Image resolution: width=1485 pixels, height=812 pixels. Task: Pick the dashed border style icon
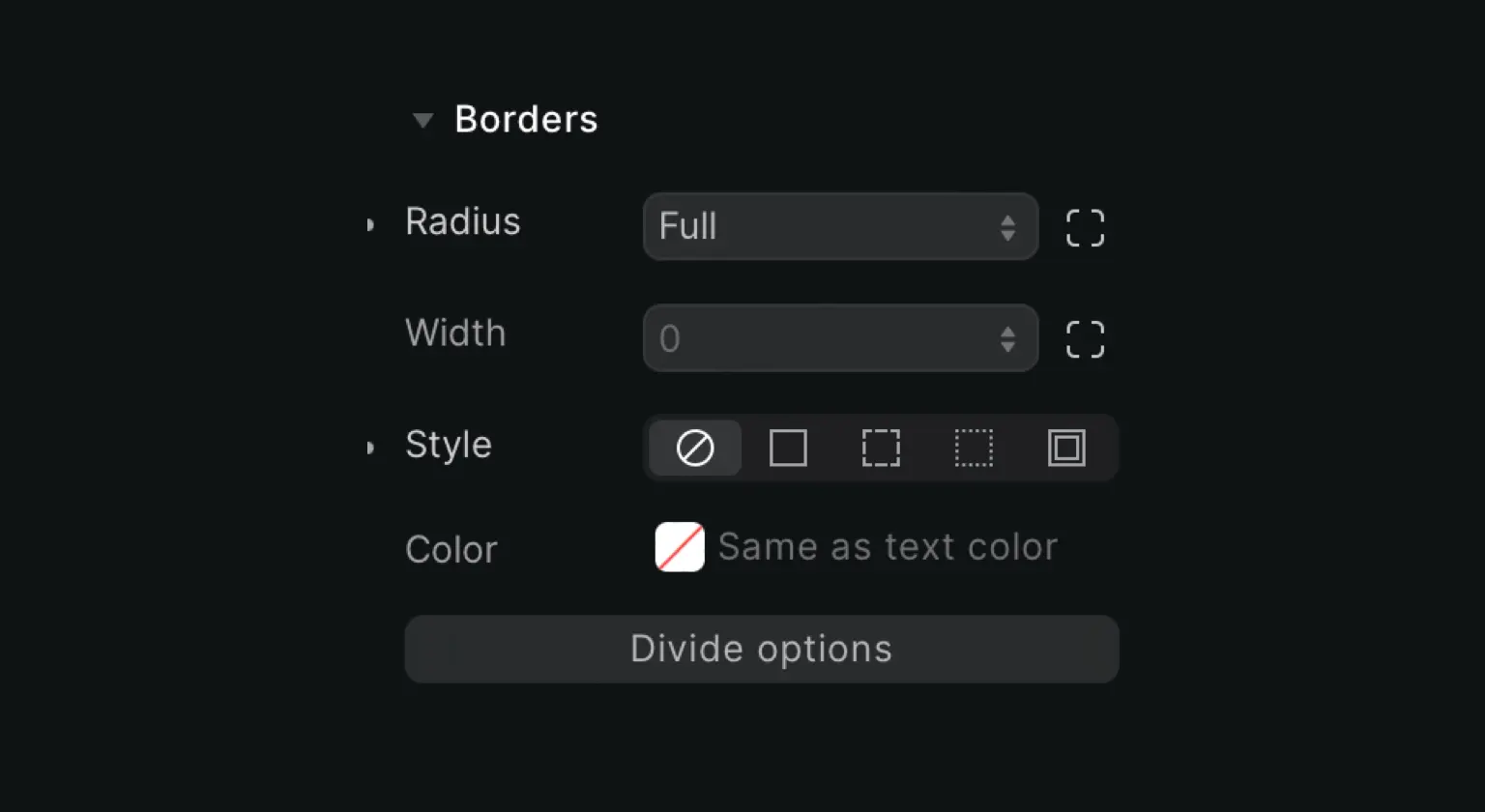click(881, 448)
